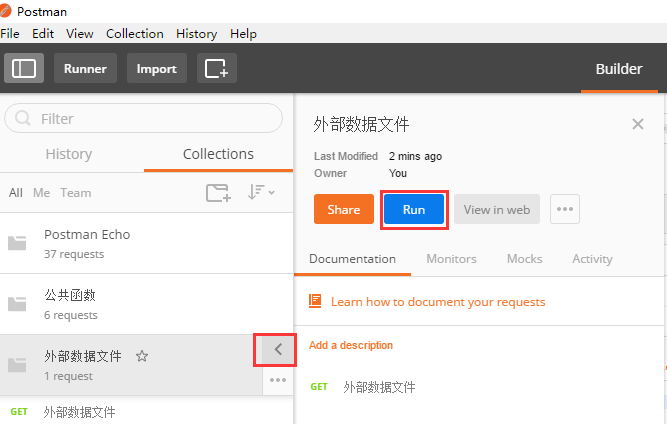Open the Activity tab

tap(592, 259)
